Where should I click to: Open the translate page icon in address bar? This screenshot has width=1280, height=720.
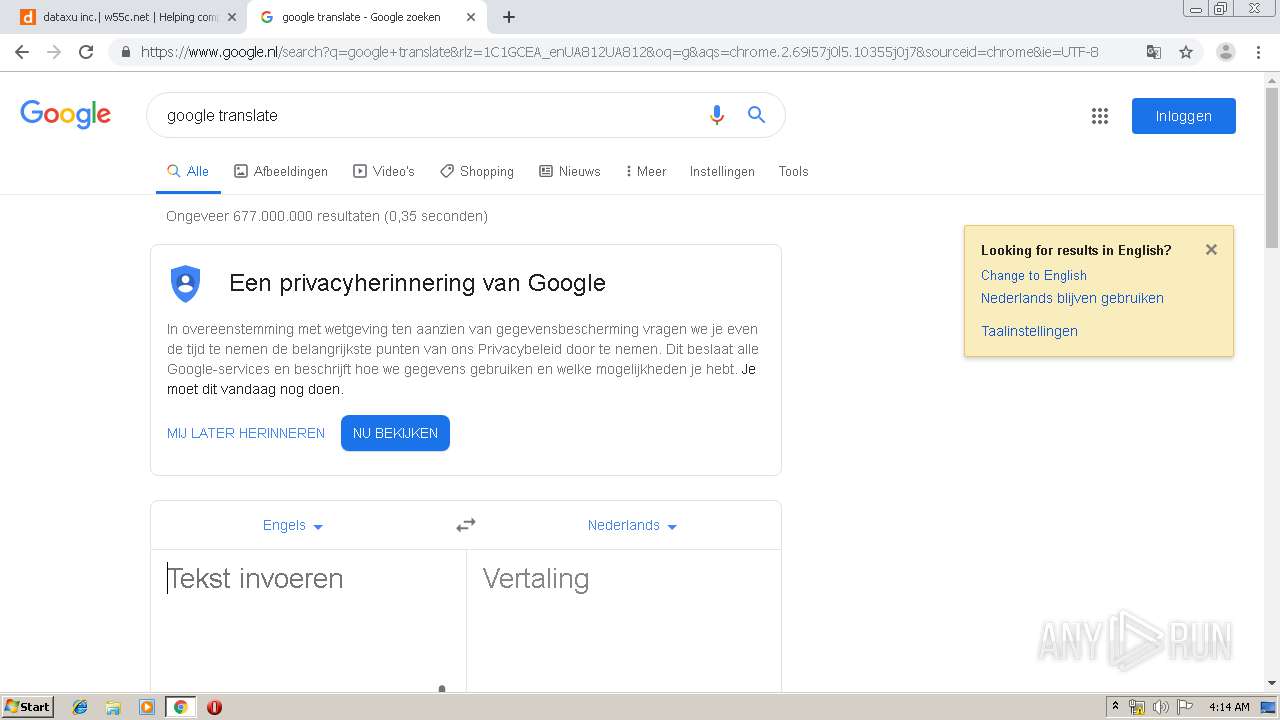1154,52
